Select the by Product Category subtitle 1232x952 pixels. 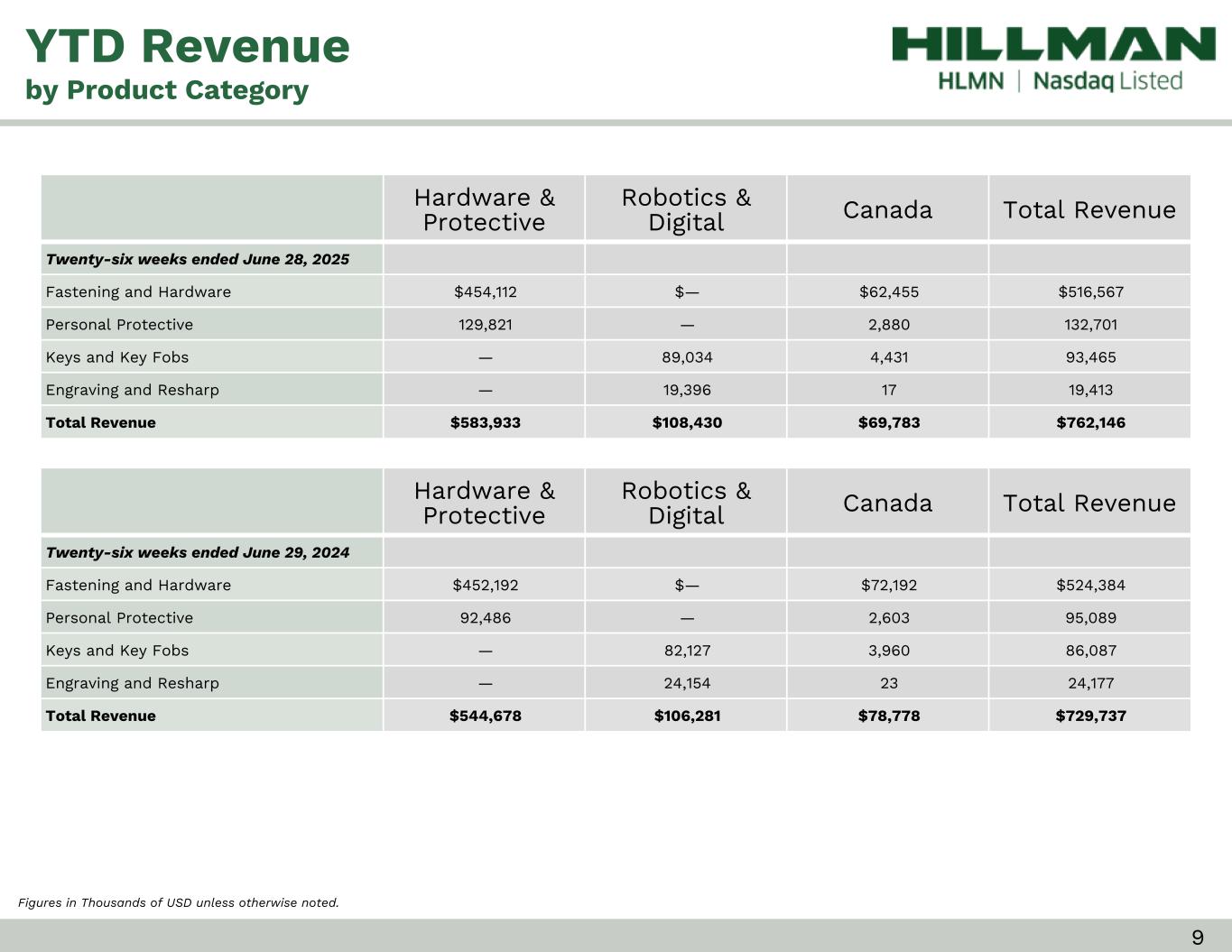pos(167,90)
